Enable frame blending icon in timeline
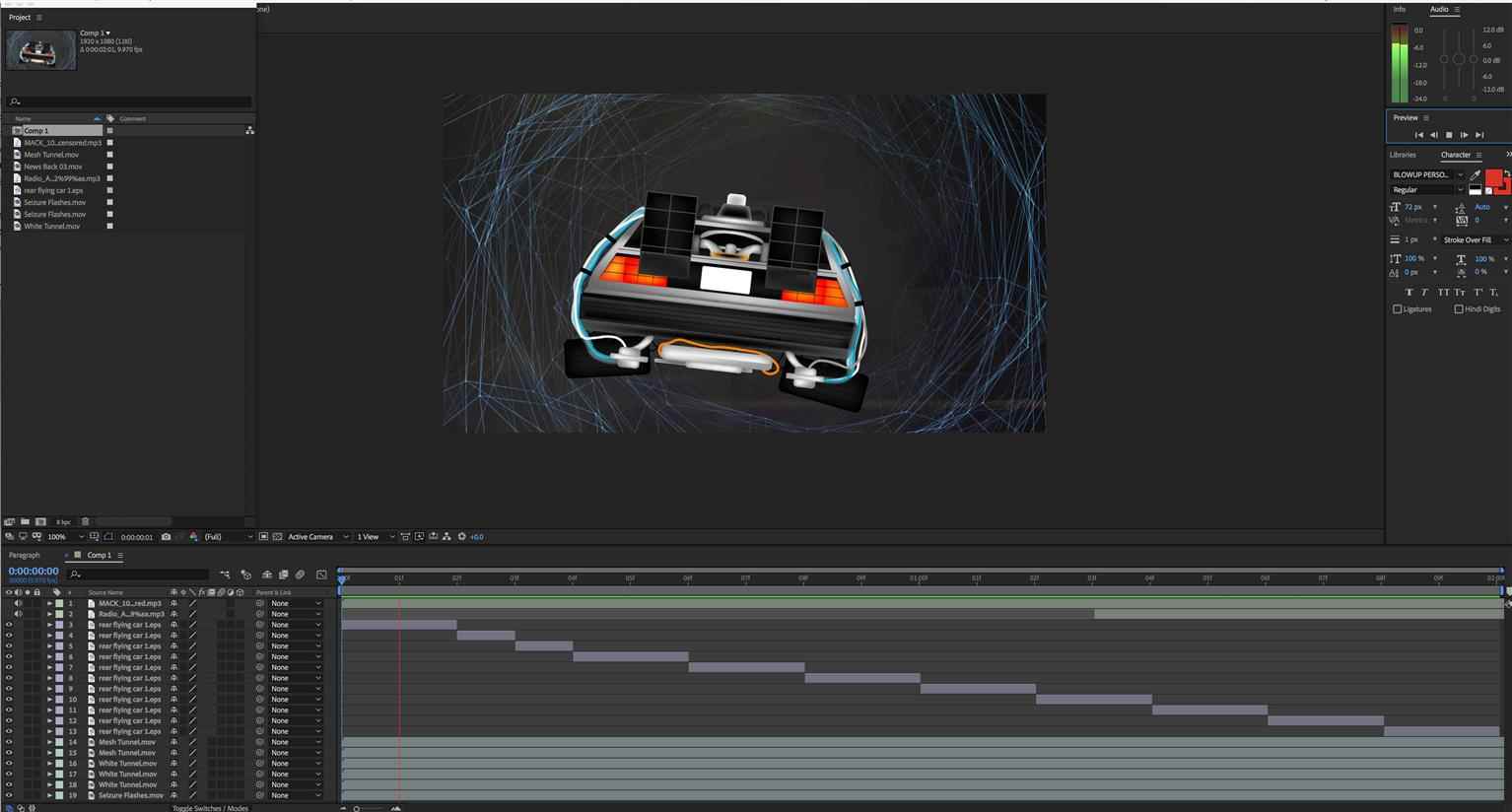 [x=283, y=575]
